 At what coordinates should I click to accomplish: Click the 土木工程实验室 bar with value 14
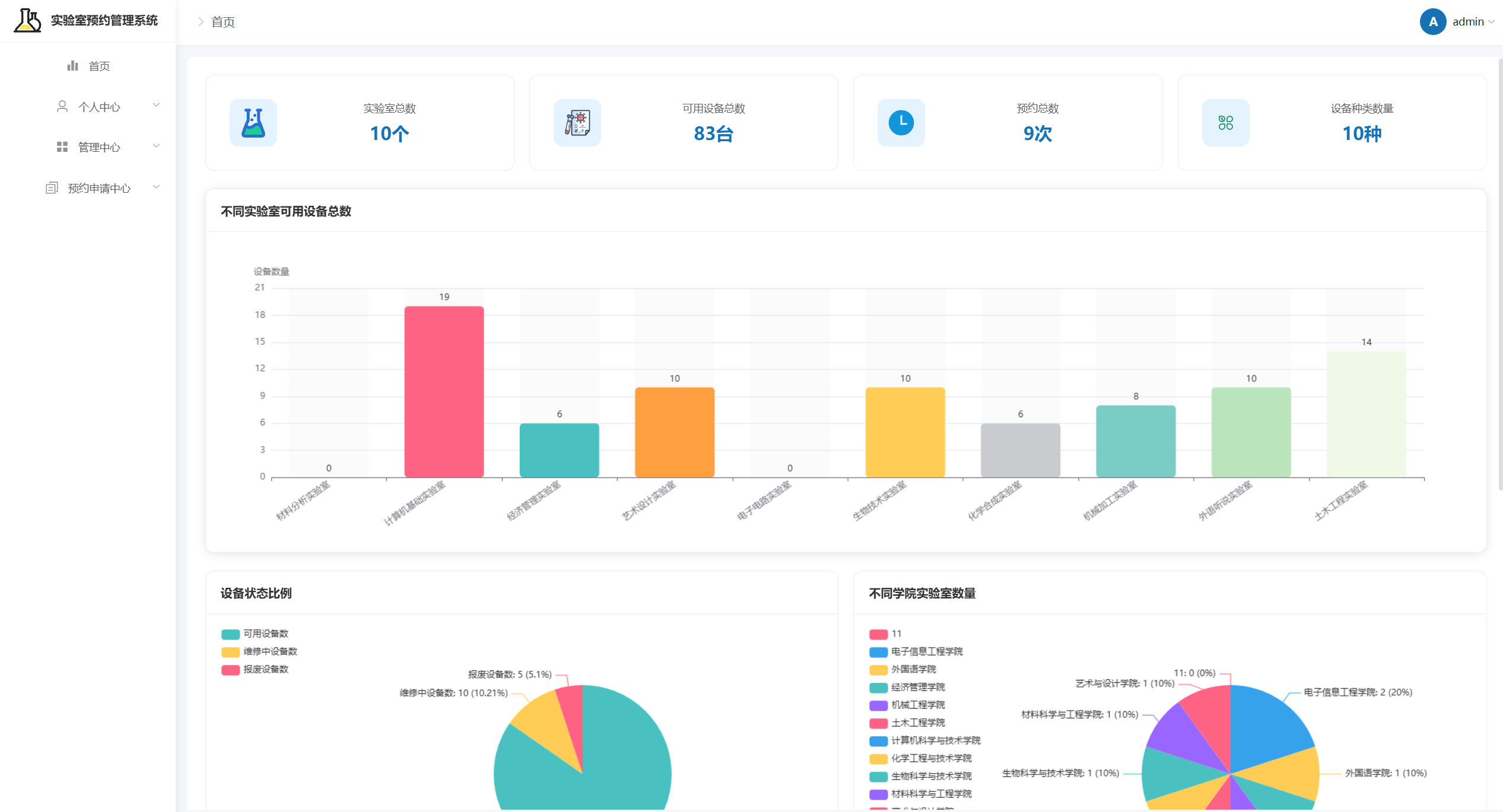coord(1367,414)
